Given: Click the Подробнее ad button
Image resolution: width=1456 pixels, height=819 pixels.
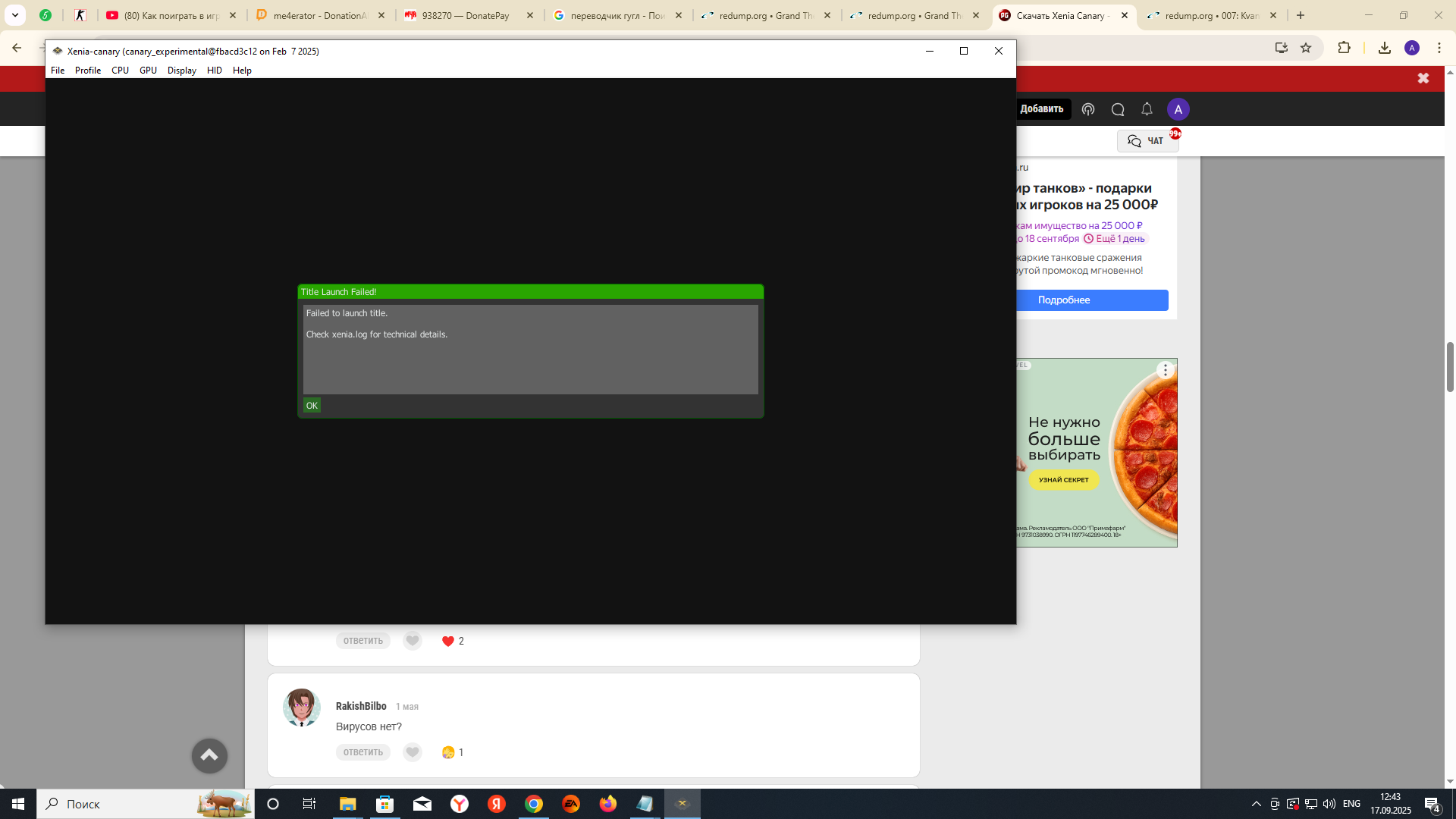Looking at the screenshot, I should [x=1064, y=300].
